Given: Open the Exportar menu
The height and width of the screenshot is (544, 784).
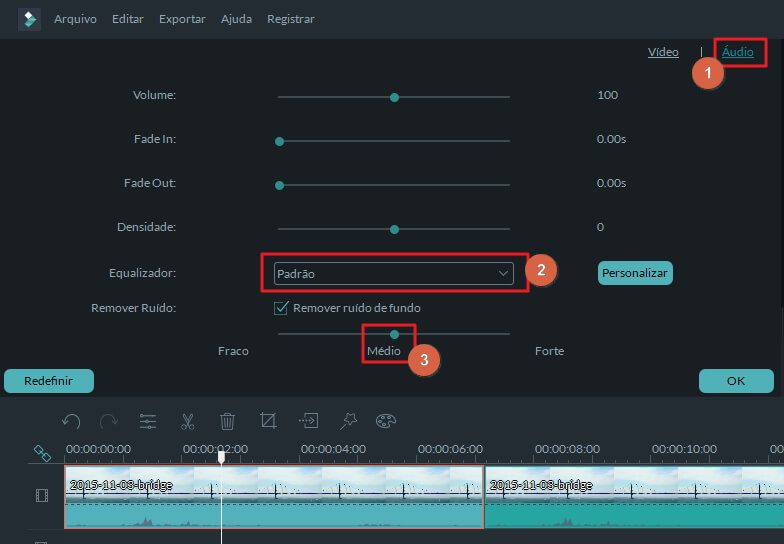Looking at the screenshot, I should tap(182, 19).
